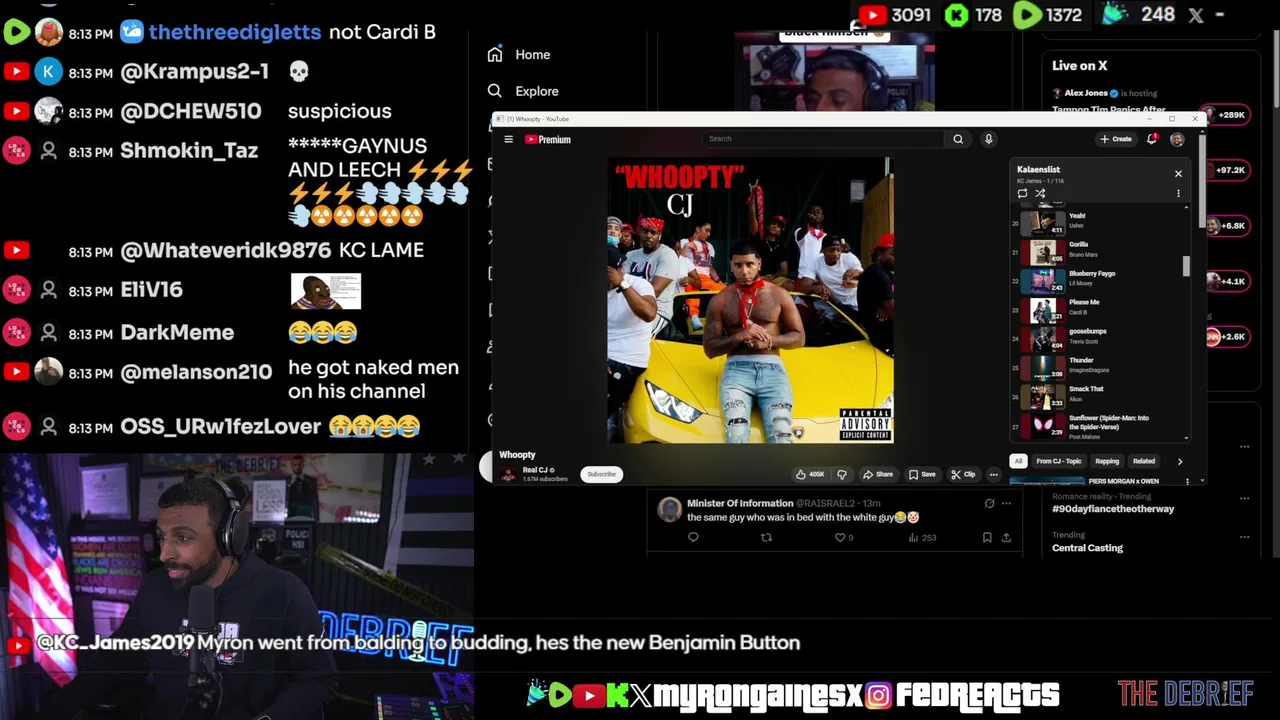The width and height of the screenshot is (1280, 720).
Task: Create a Clip of the video
Action: point(963,474)
